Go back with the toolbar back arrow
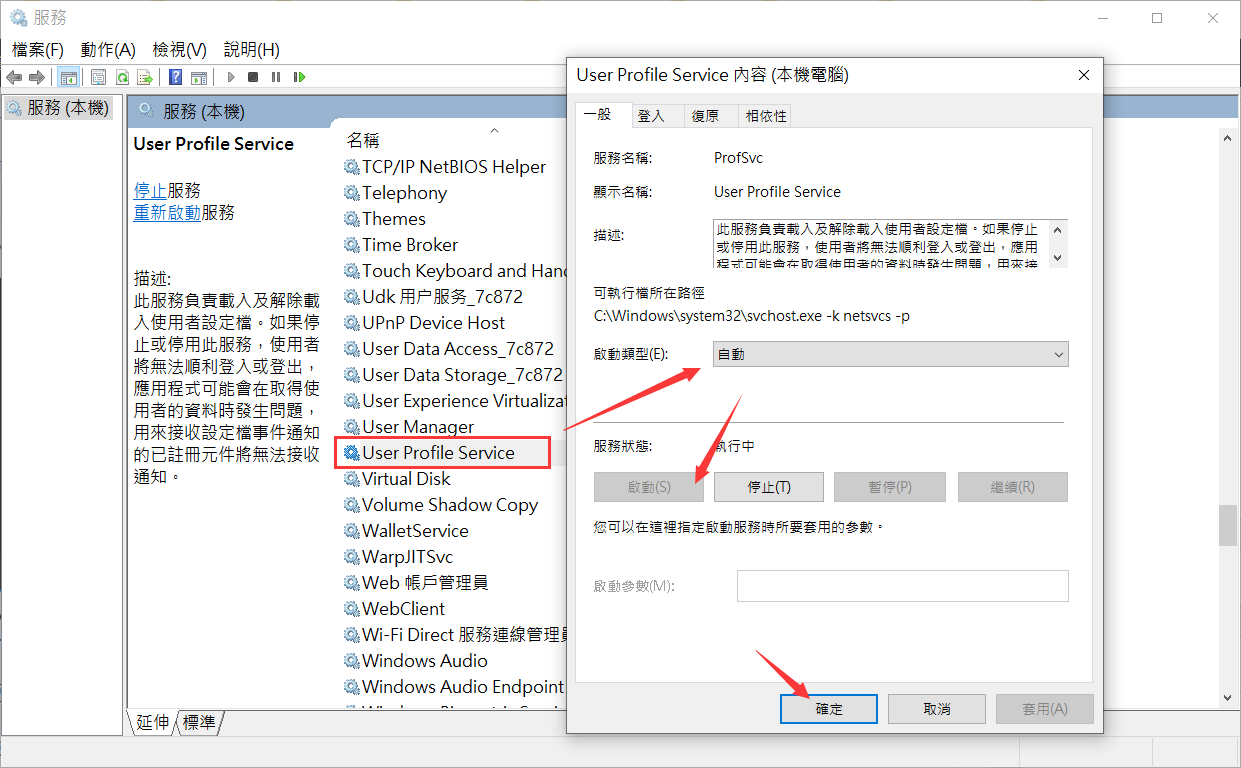Viewport: 1241px width, 768px height. [14, 77]
